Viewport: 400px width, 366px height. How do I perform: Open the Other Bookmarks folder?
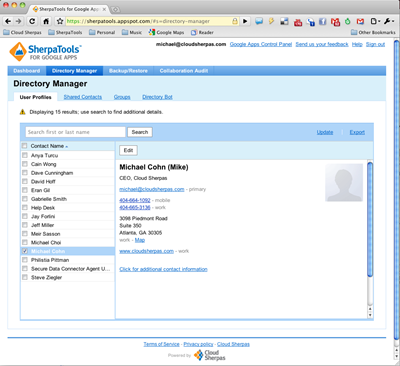(x=373, y=32)
